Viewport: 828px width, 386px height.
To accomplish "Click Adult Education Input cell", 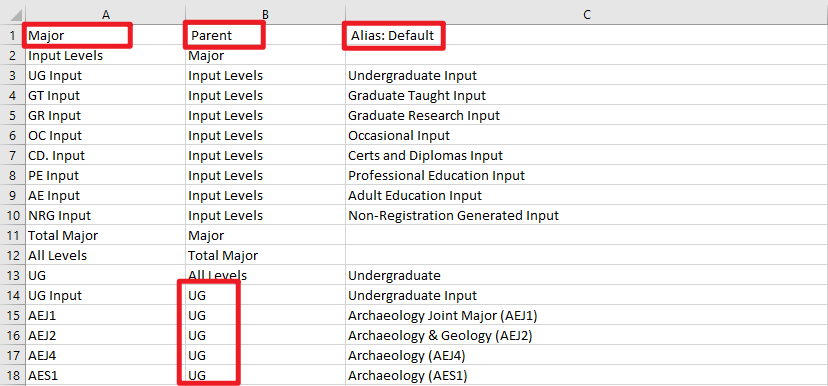I will [587, 195].
